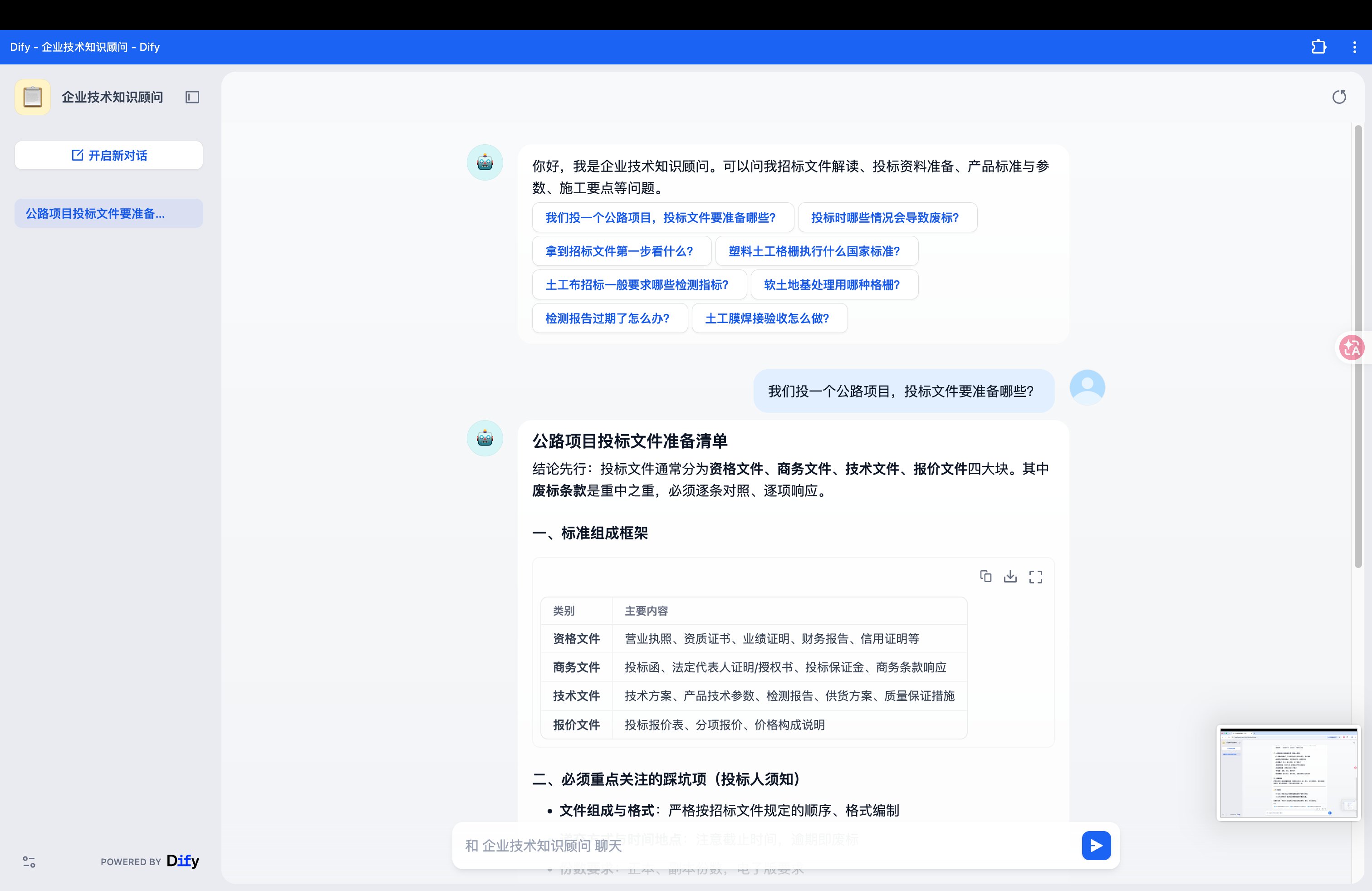Screen dimensions: 1372x891
Task: Collapse sidebar with the panel toggle icon
Action: pyautogui.click(x=192, y=98)
